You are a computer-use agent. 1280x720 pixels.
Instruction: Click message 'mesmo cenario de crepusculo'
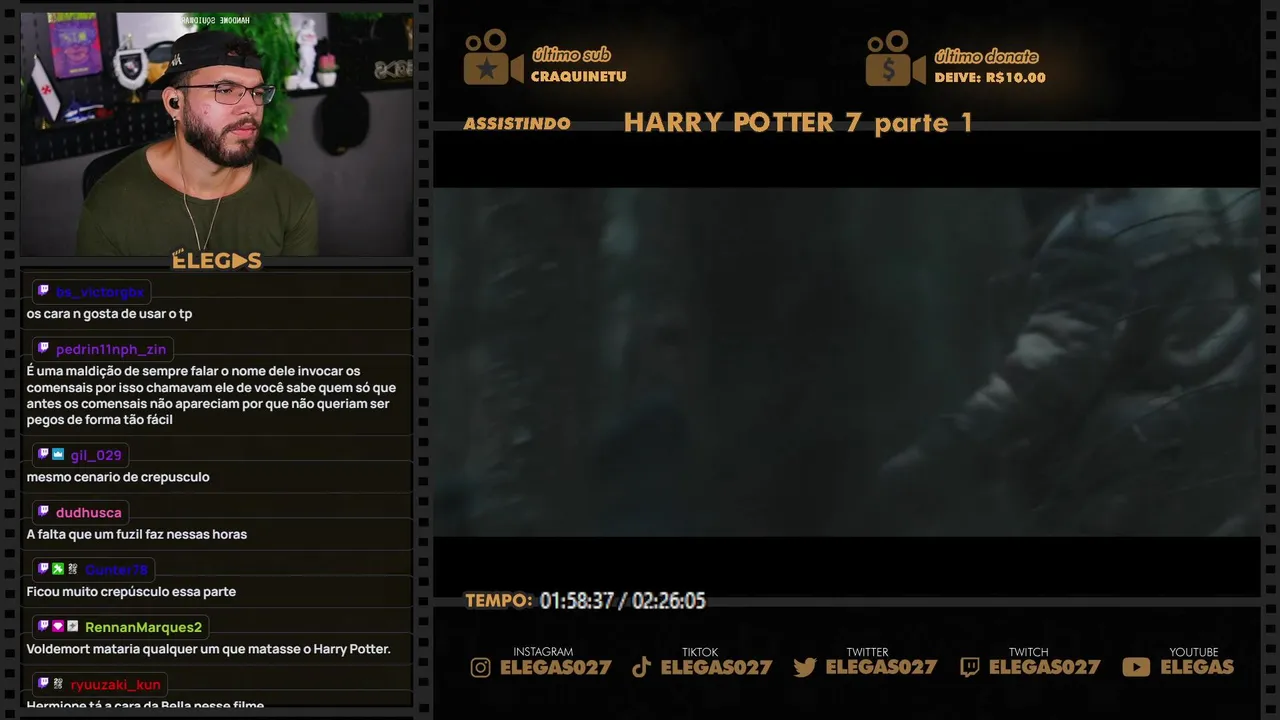(x=118, y=477)
